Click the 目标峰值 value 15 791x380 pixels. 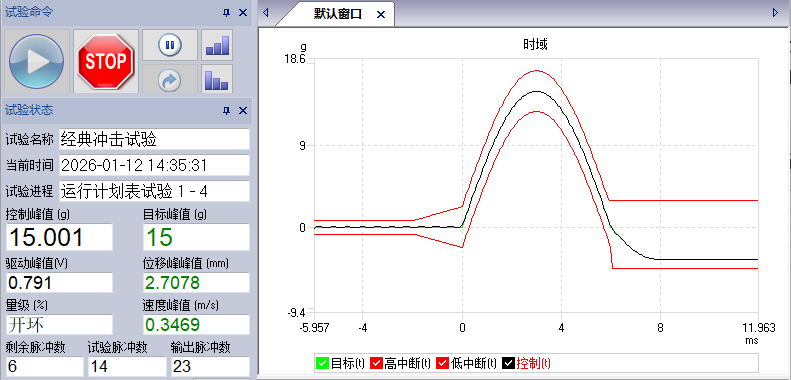196,237
